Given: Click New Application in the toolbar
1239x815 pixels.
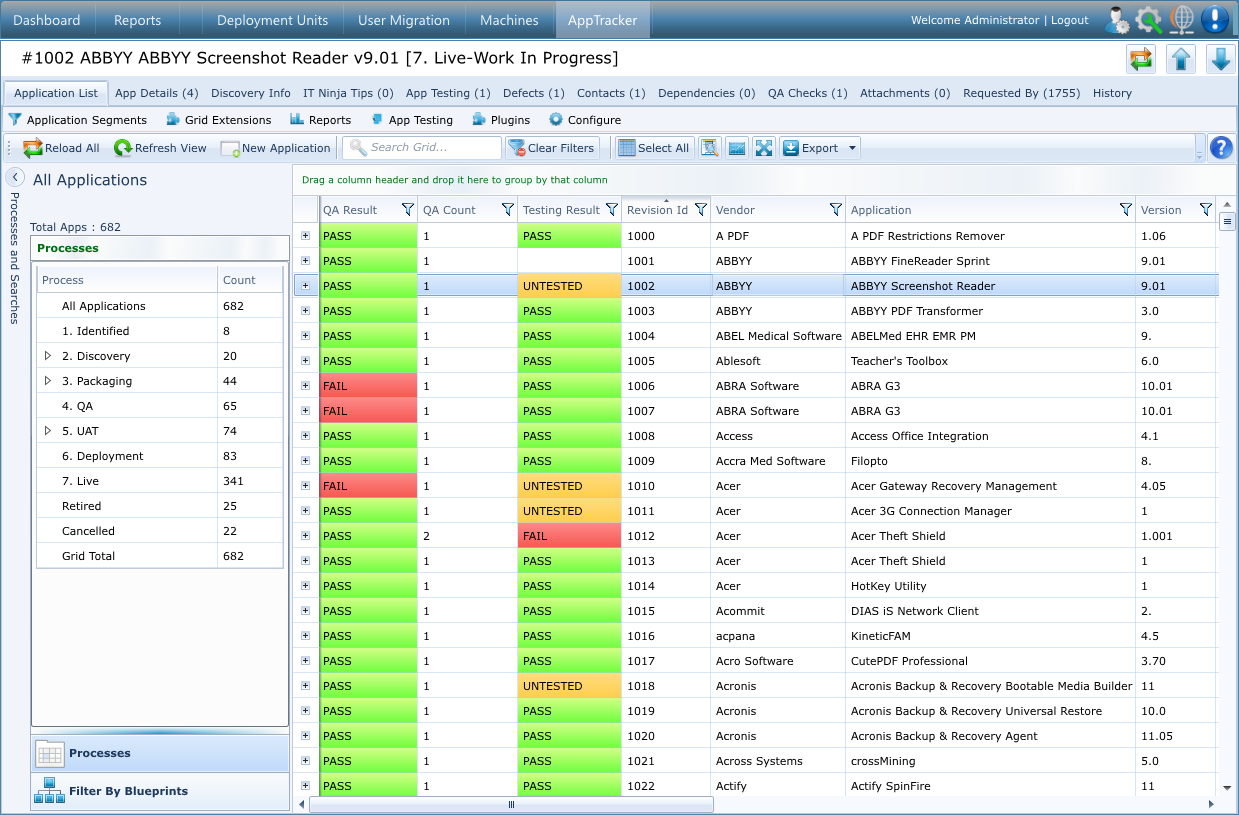Looking at the screenshot, I should (276, 148).
